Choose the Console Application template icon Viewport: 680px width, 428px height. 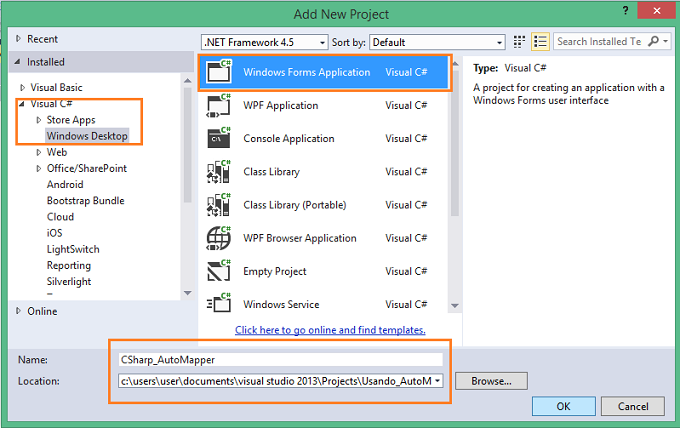(x=219, y=138)
